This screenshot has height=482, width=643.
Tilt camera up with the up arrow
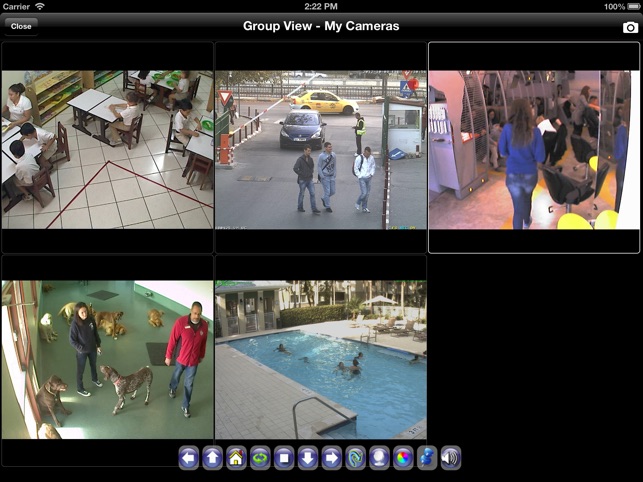pos(212,458)
